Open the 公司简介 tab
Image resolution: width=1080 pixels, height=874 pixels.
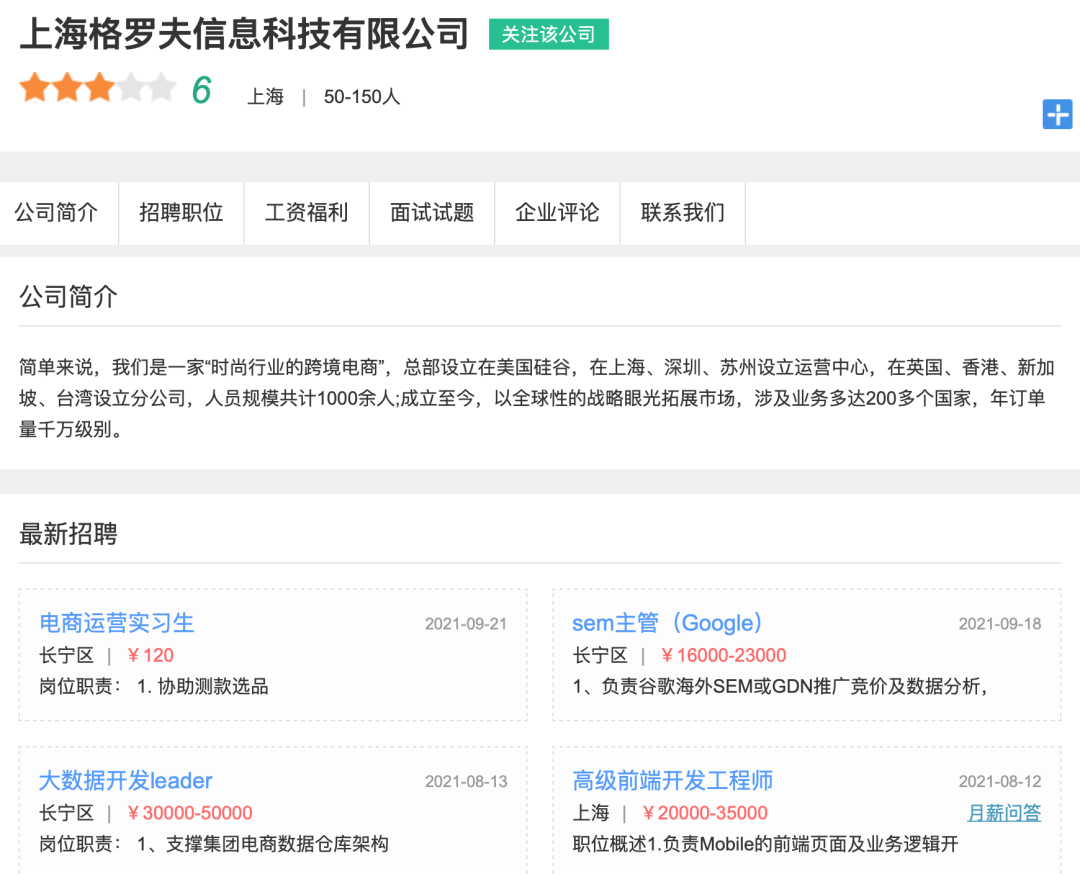click(x=56, y=213)
